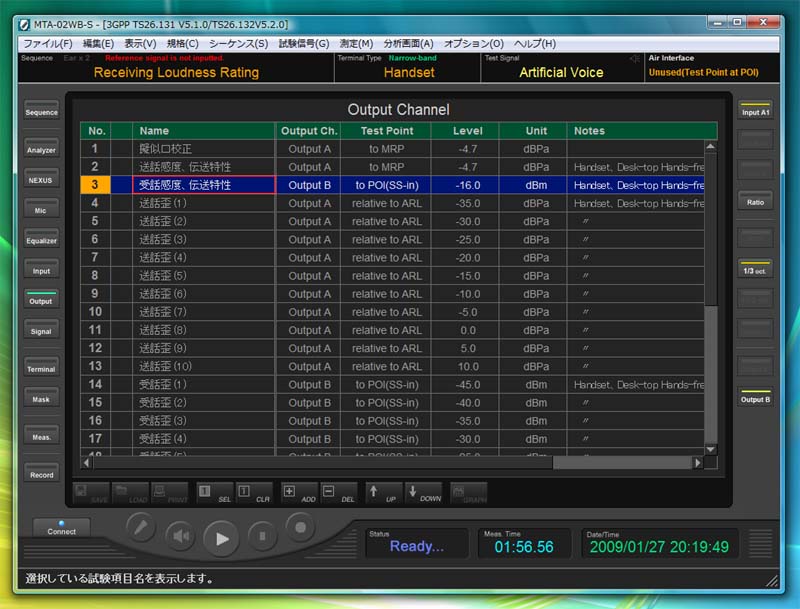Toggle the Connect button
Viewport: 800px width, 609px height.
[x=61, y=527]
